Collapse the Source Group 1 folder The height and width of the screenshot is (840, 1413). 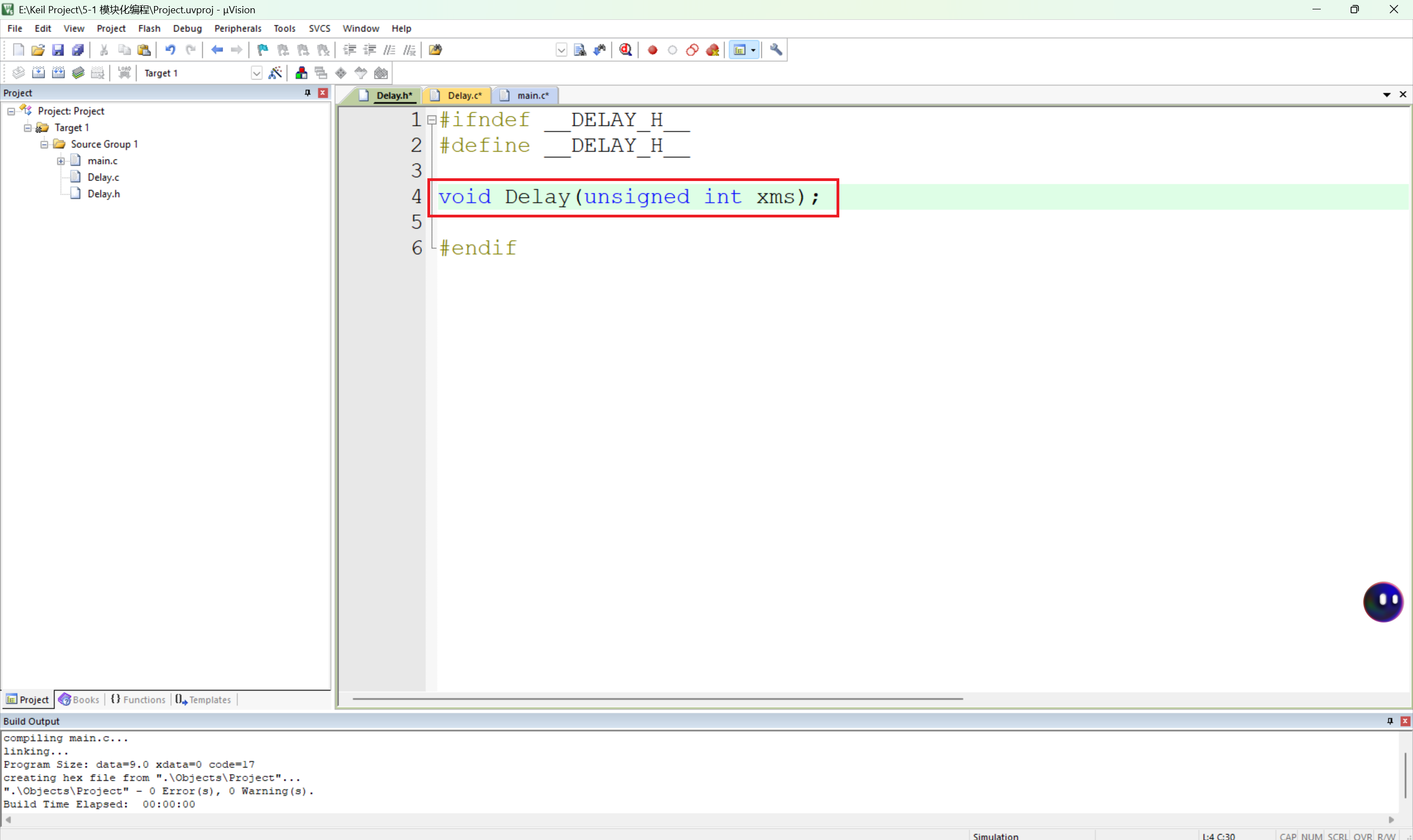44,145
